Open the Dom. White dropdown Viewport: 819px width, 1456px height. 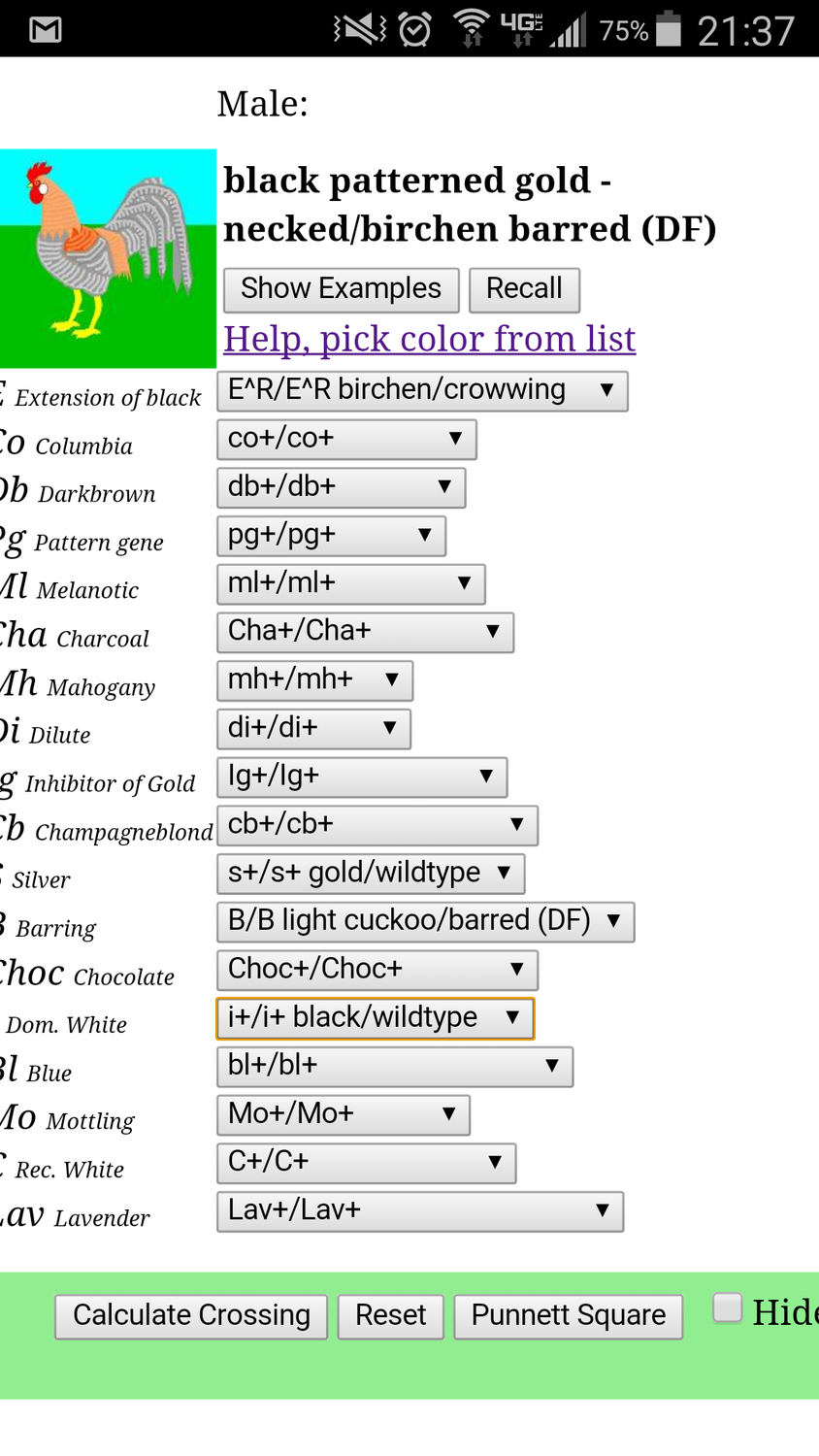(375, 1018)
